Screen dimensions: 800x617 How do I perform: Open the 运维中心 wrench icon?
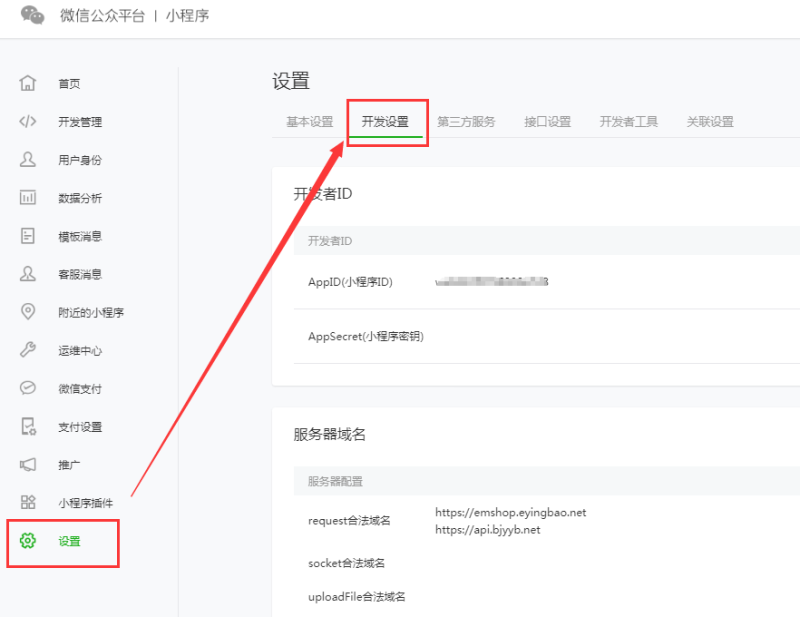pos(28,350)
